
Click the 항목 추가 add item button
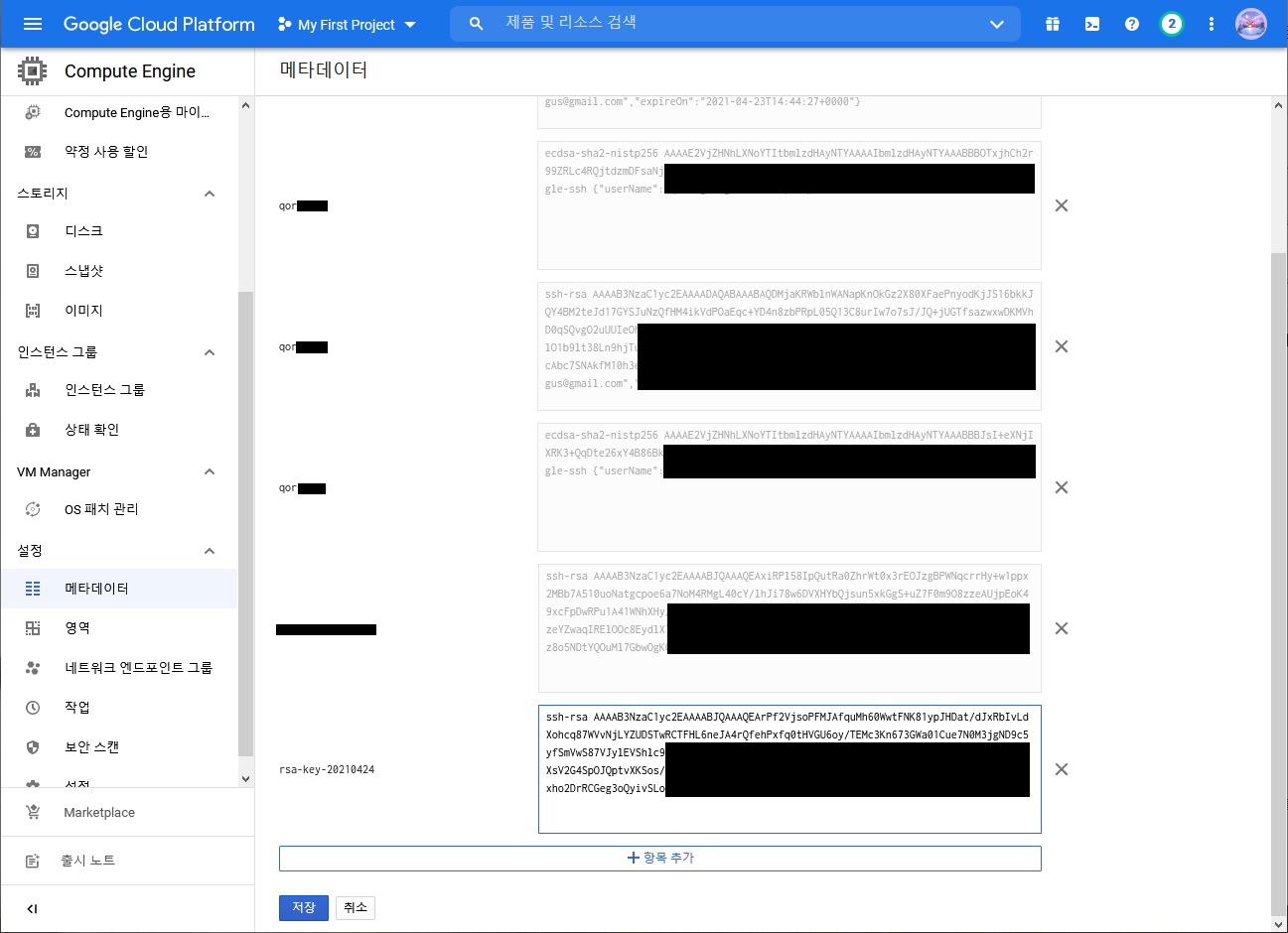tap(660, 858)
